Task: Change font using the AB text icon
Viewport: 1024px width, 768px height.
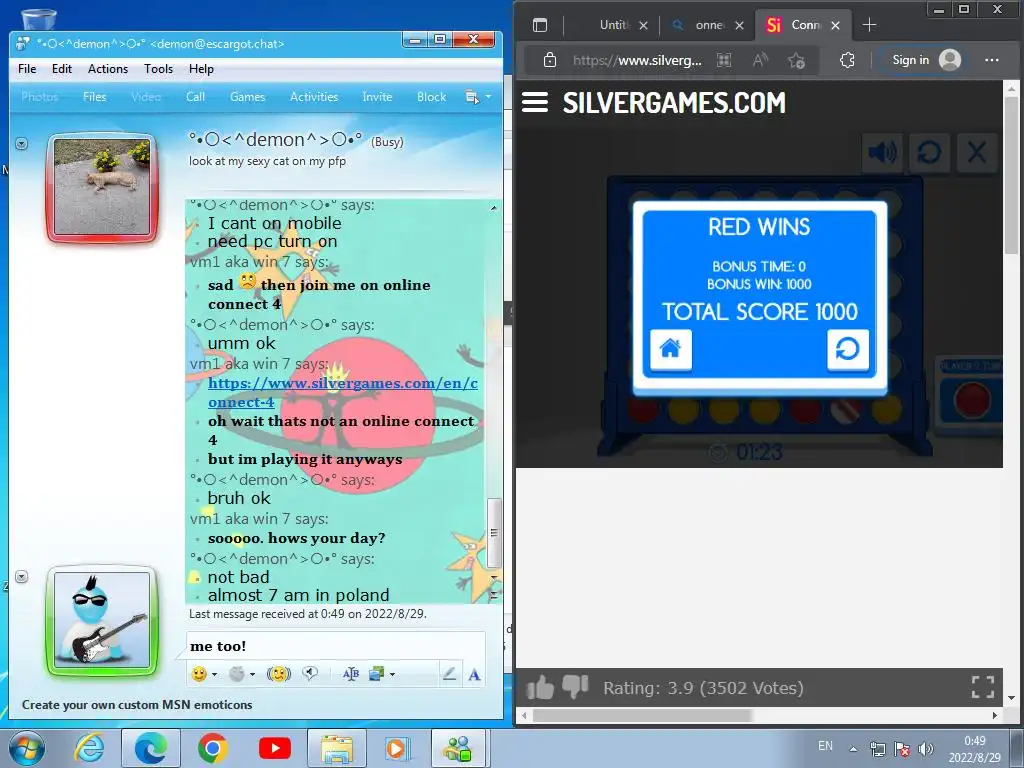Action: click(351, 674)
